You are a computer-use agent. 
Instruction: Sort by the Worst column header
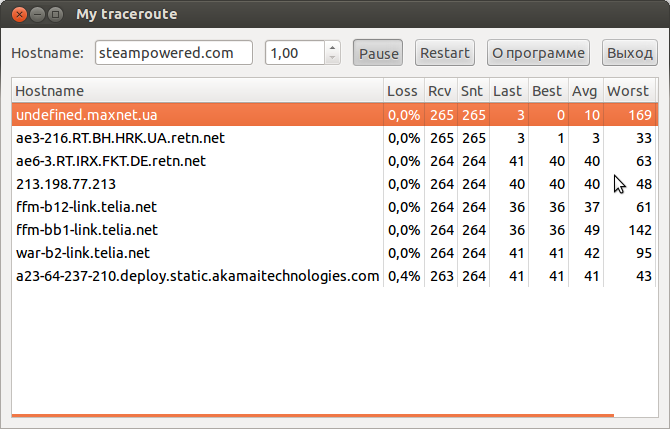pyautogui.click(x=628, y=91)
